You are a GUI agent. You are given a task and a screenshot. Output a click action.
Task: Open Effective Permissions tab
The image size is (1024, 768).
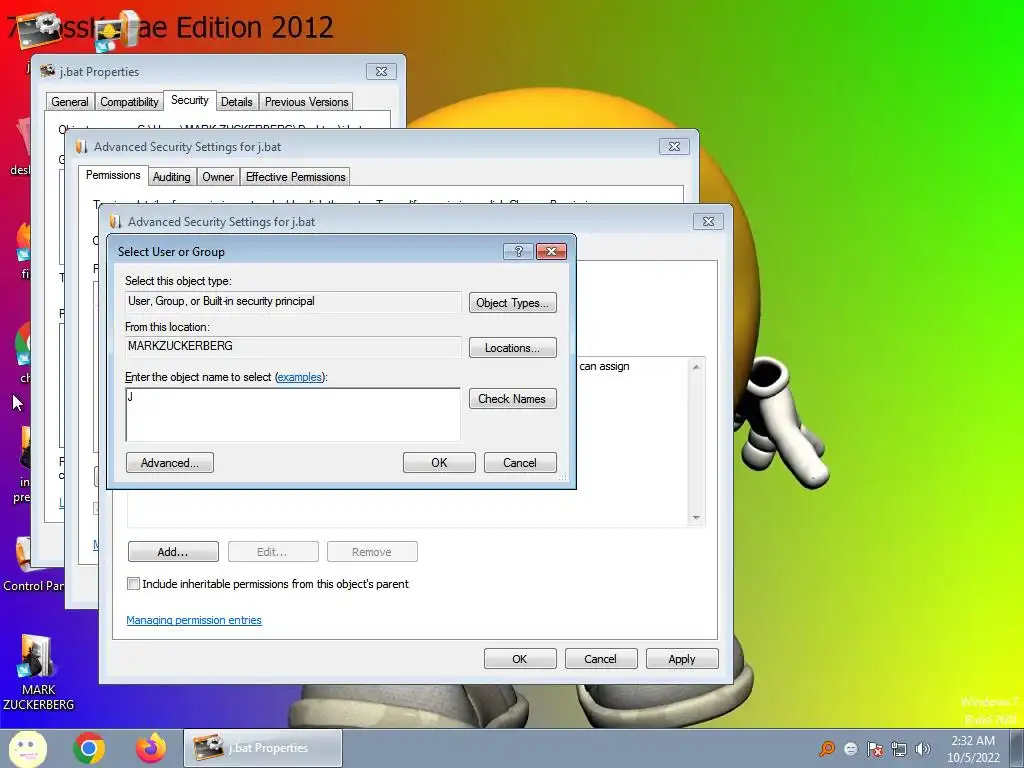coord(295,177)
